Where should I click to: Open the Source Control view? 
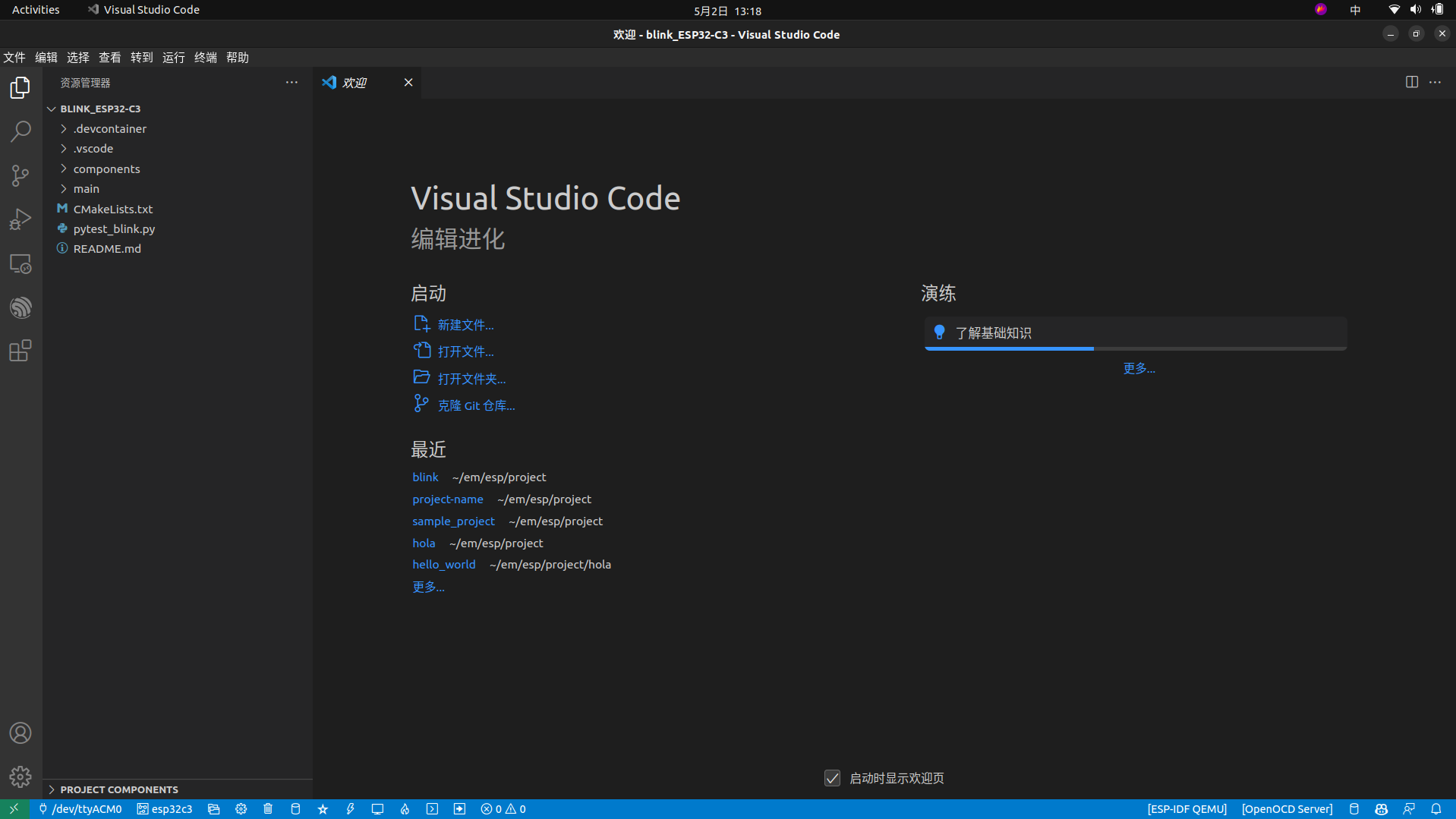(20, 175)
